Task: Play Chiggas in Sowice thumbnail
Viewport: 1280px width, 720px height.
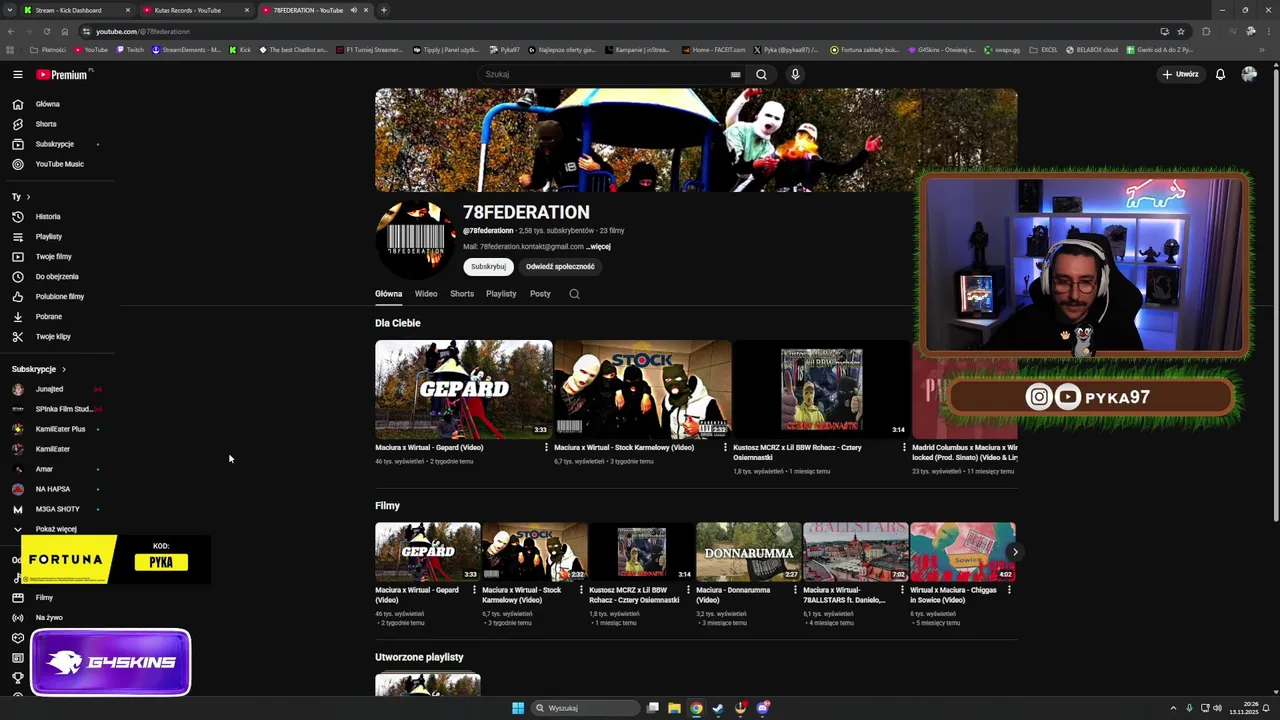Action: coord(963,552)
